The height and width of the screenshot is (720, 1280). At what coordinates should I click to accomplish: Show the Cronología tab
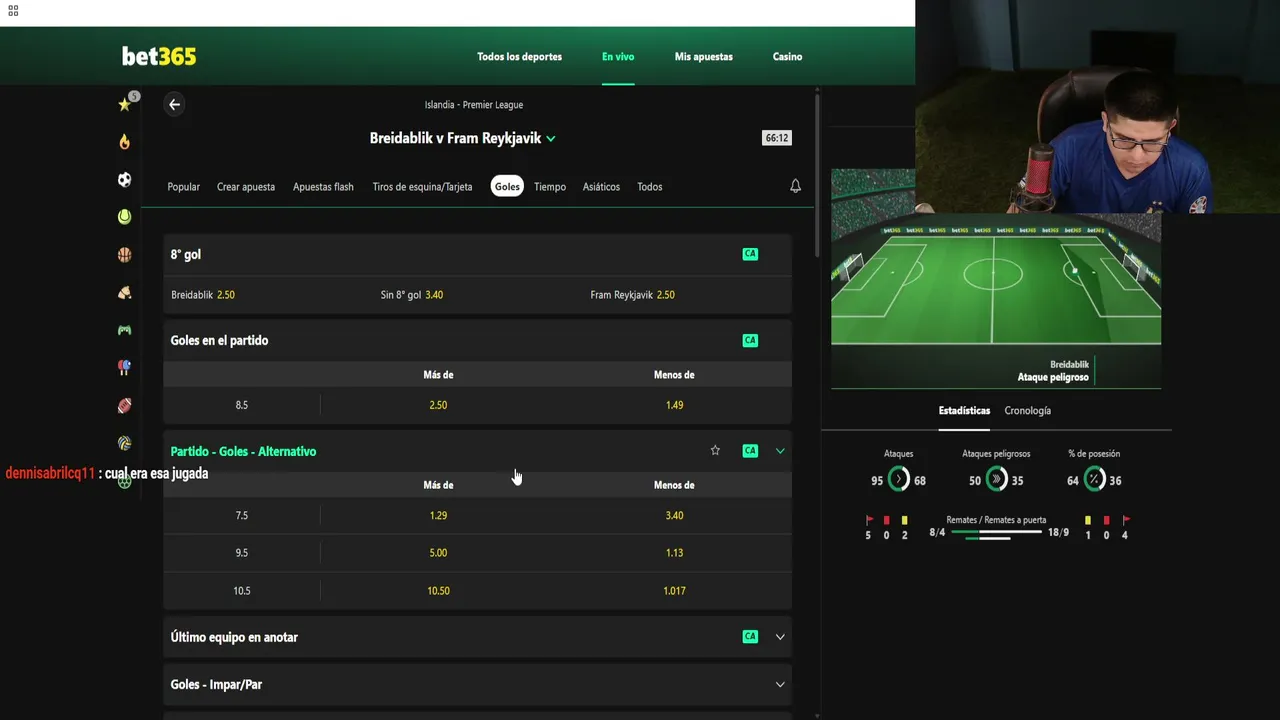(x=1027, y=411)
